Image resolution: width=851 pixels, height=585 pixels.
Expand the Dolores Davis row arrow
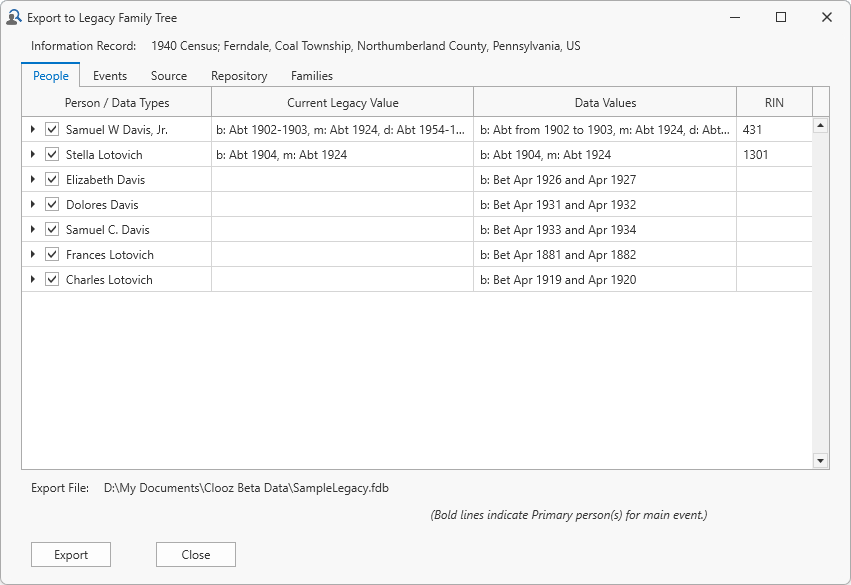[x=32, y=204]
